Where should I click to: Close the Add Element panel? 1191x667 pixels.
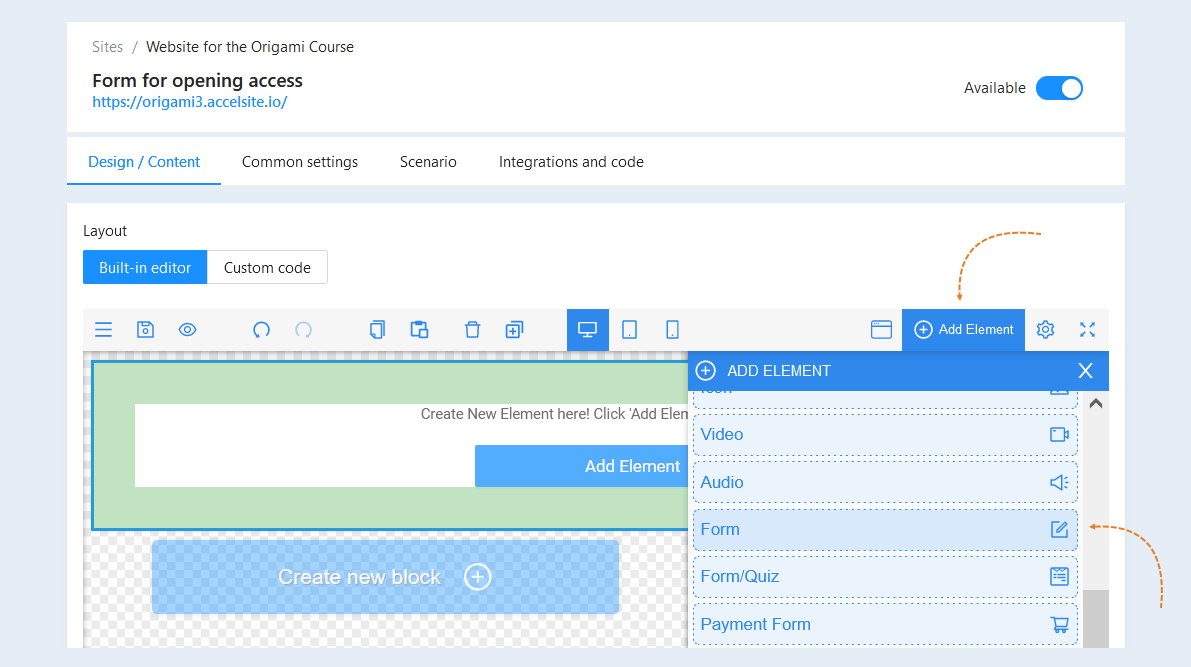(1085, 371)
